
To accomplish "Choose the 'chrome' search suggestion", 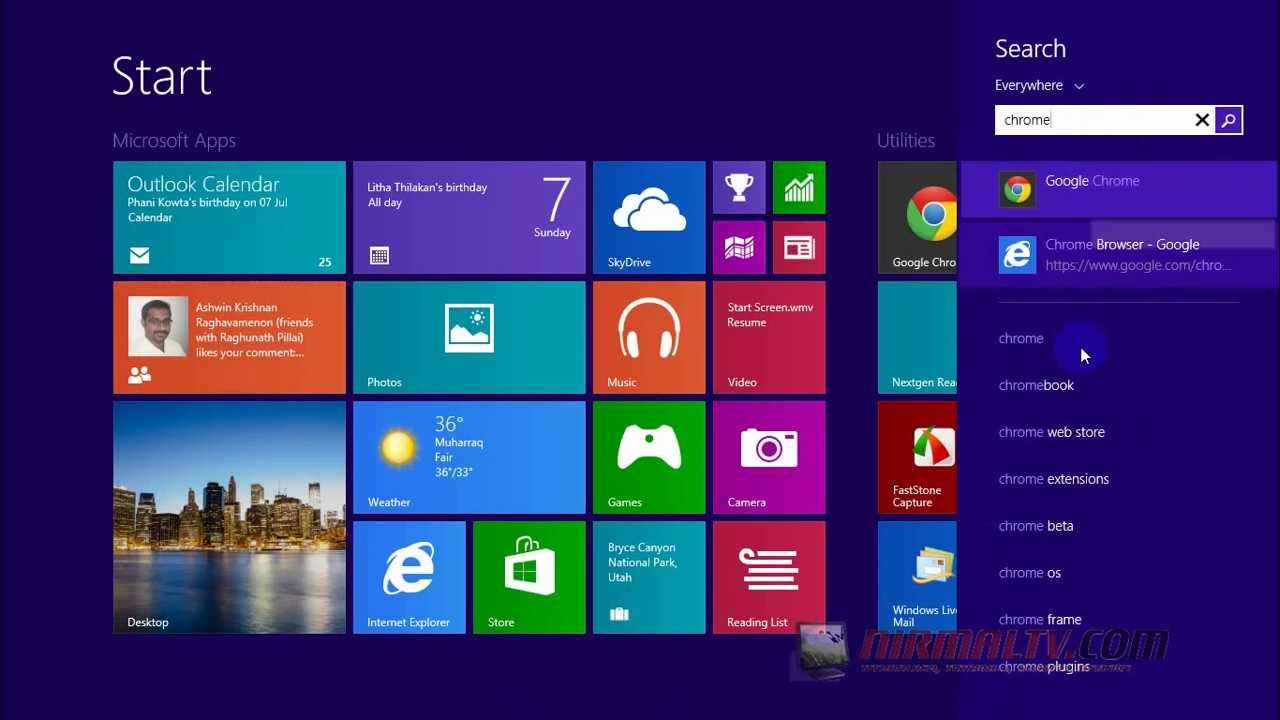I will tap(1021, 338).
